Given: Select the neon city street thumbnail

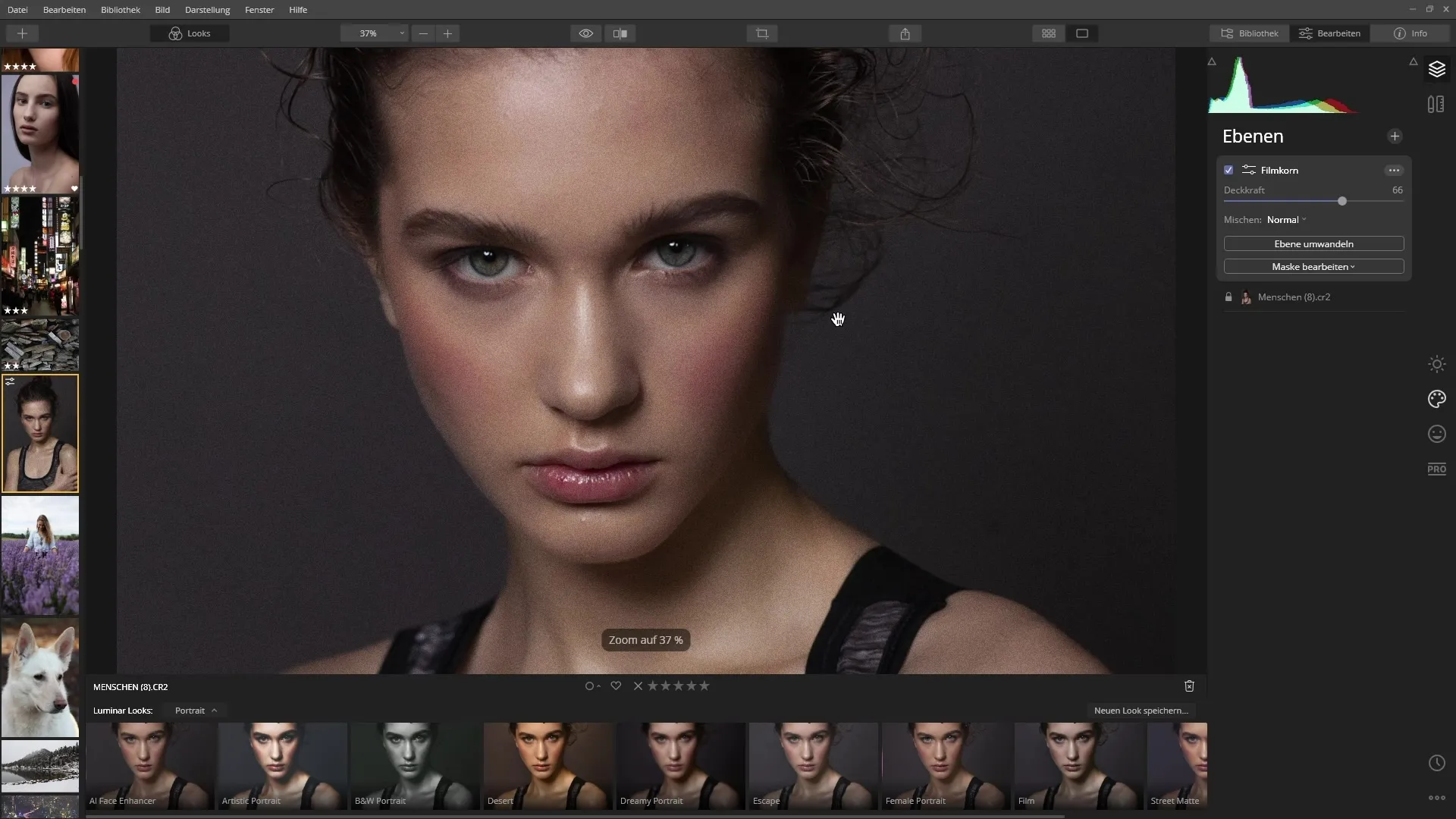Looking at the screenshot, I should pos(40,256).
